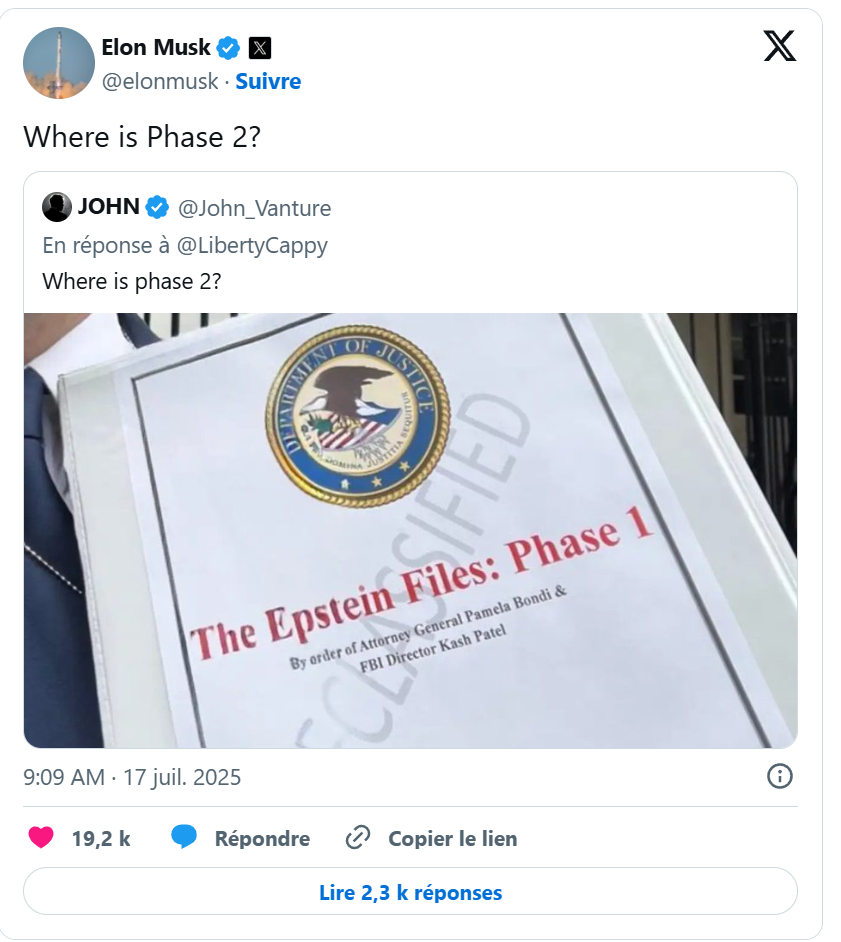Open the Epstein Files Phase 1 image

coord(410,530)
